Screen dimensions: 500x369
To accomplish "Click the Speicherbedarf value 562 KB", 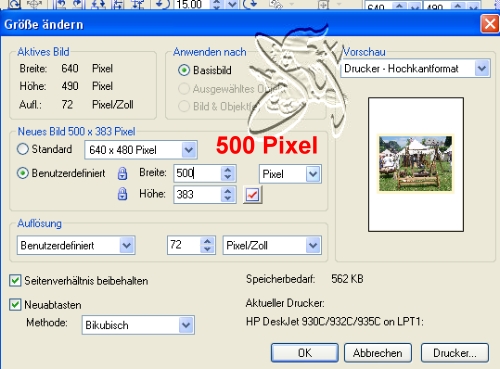I will pos(347,279).
